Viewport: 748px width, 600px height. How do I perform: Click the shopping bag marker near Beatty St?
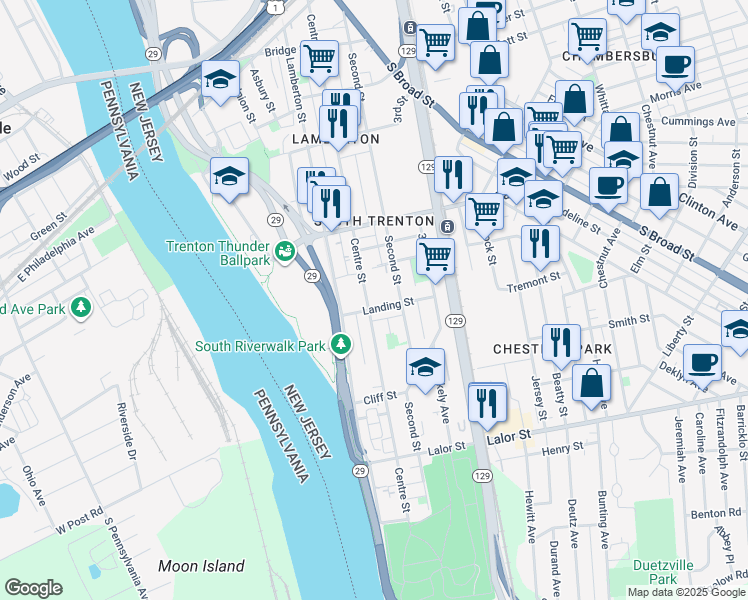pyautogui.click(x=592, y=384)
